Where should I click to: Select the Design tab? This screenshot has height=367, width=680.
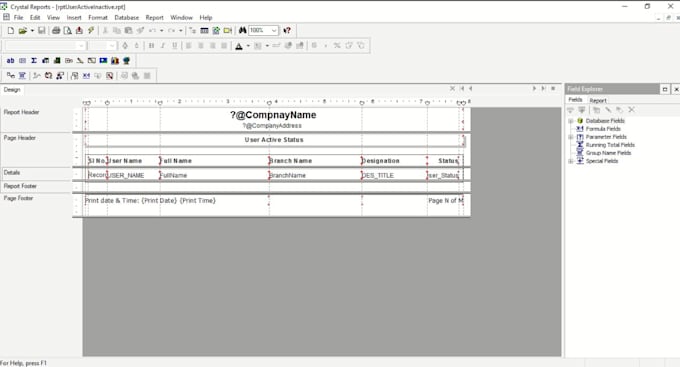click(x=12, y=90)
